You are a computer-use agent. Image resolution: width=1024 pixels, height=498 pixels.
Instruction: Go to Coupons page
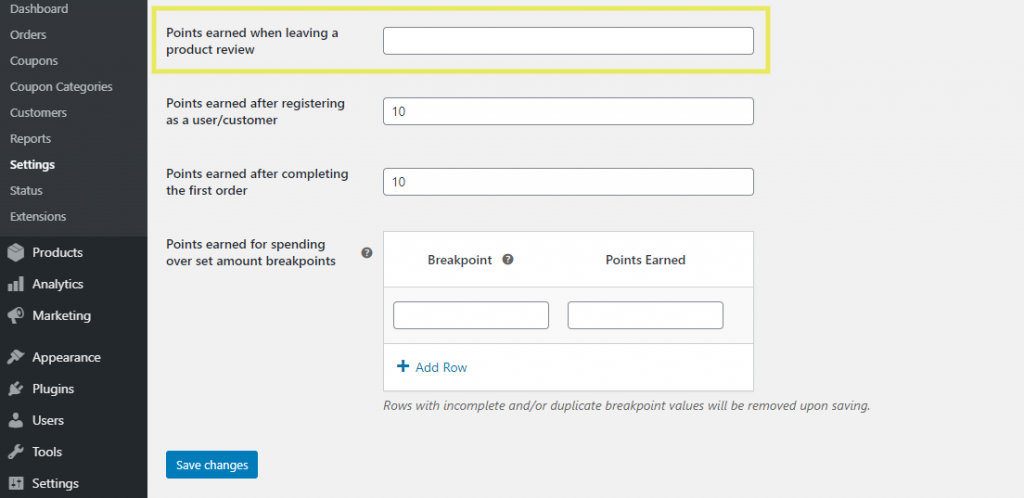[x=34, y=61]
